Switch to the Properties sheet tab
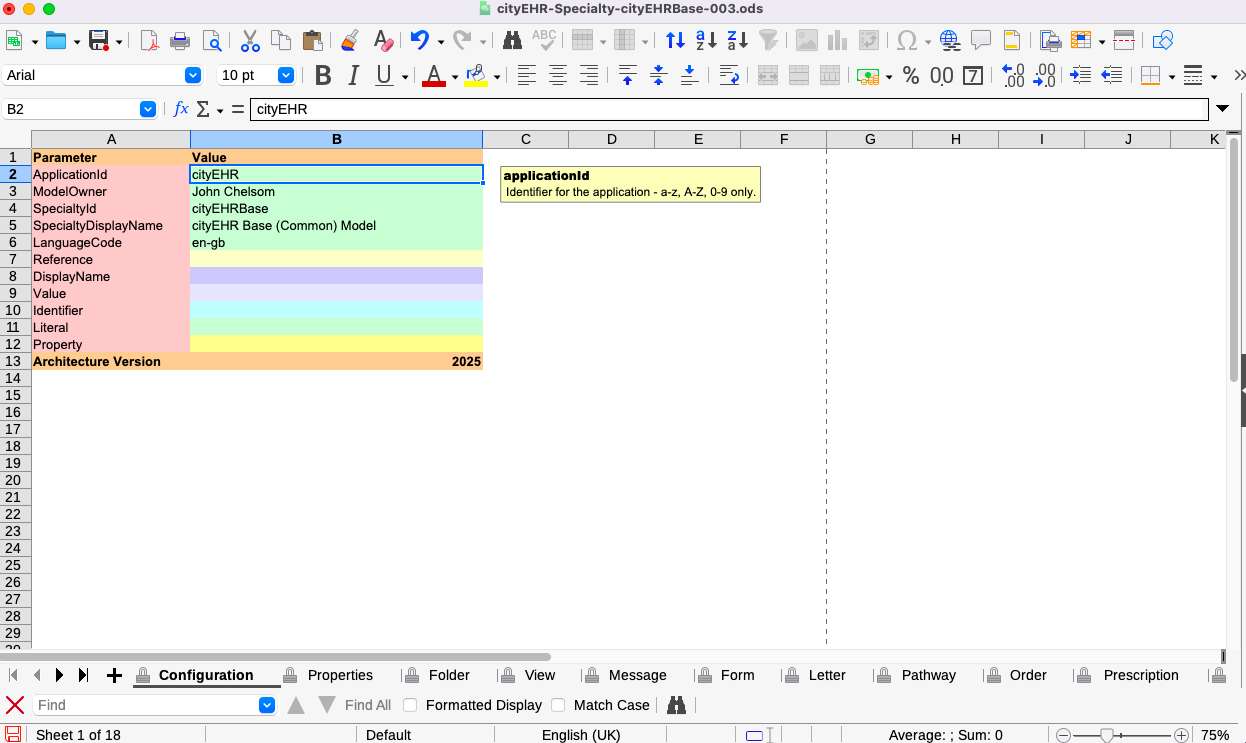This screenshot has height=743, width=1246. [340, 675]
